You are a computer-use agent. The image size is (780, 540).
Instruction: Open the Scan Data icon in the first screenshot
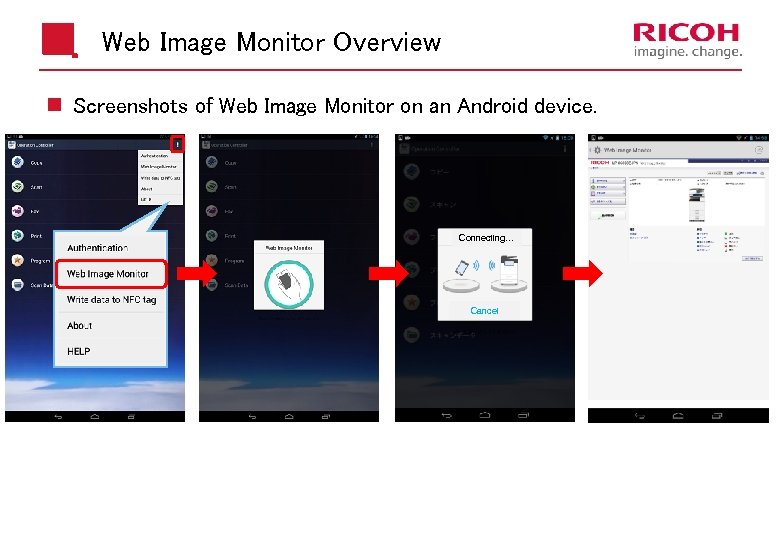[x=18, y=284]
